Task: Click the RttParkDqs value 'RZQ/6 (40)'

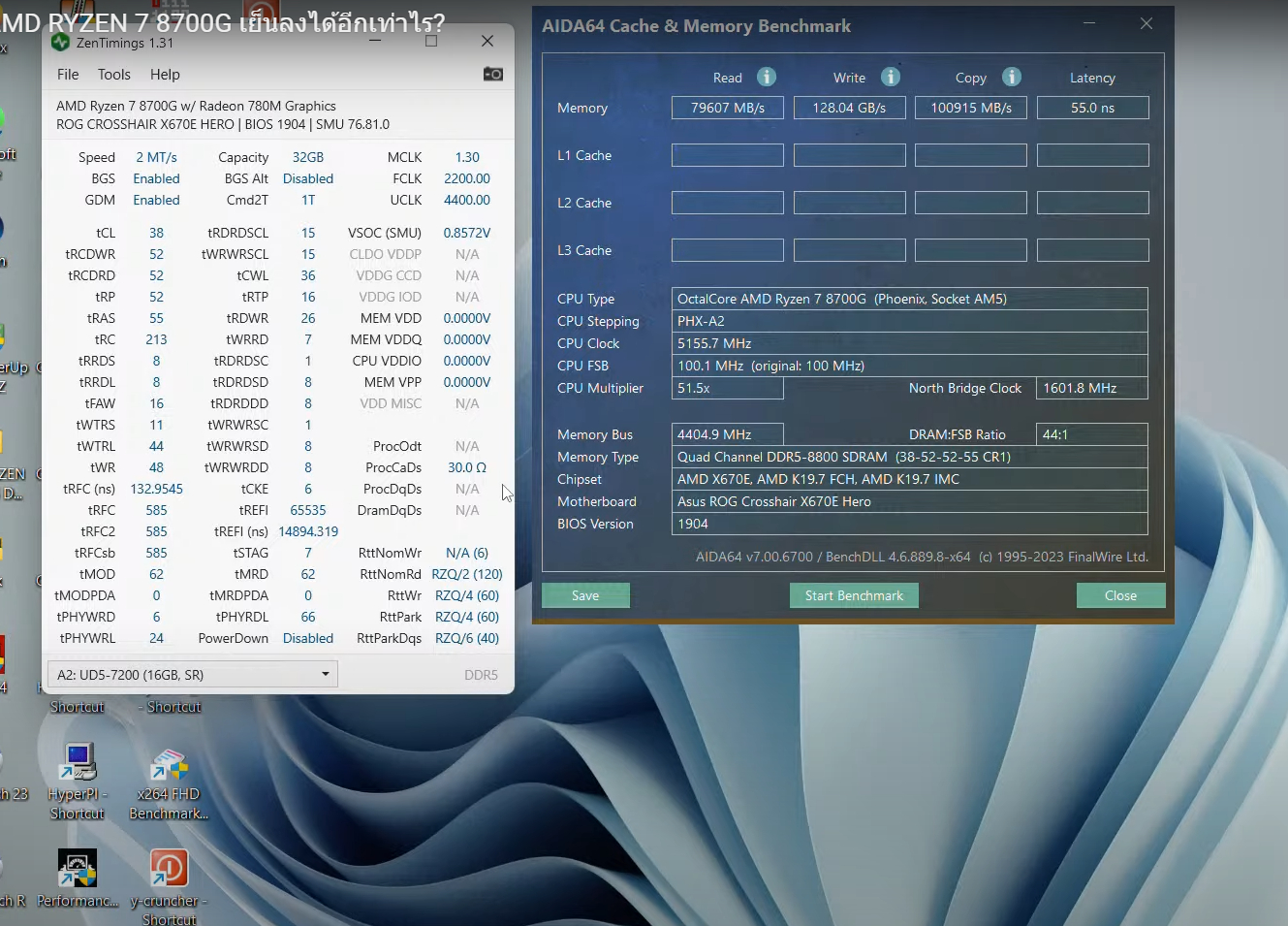Action: [x=467, y=638]
